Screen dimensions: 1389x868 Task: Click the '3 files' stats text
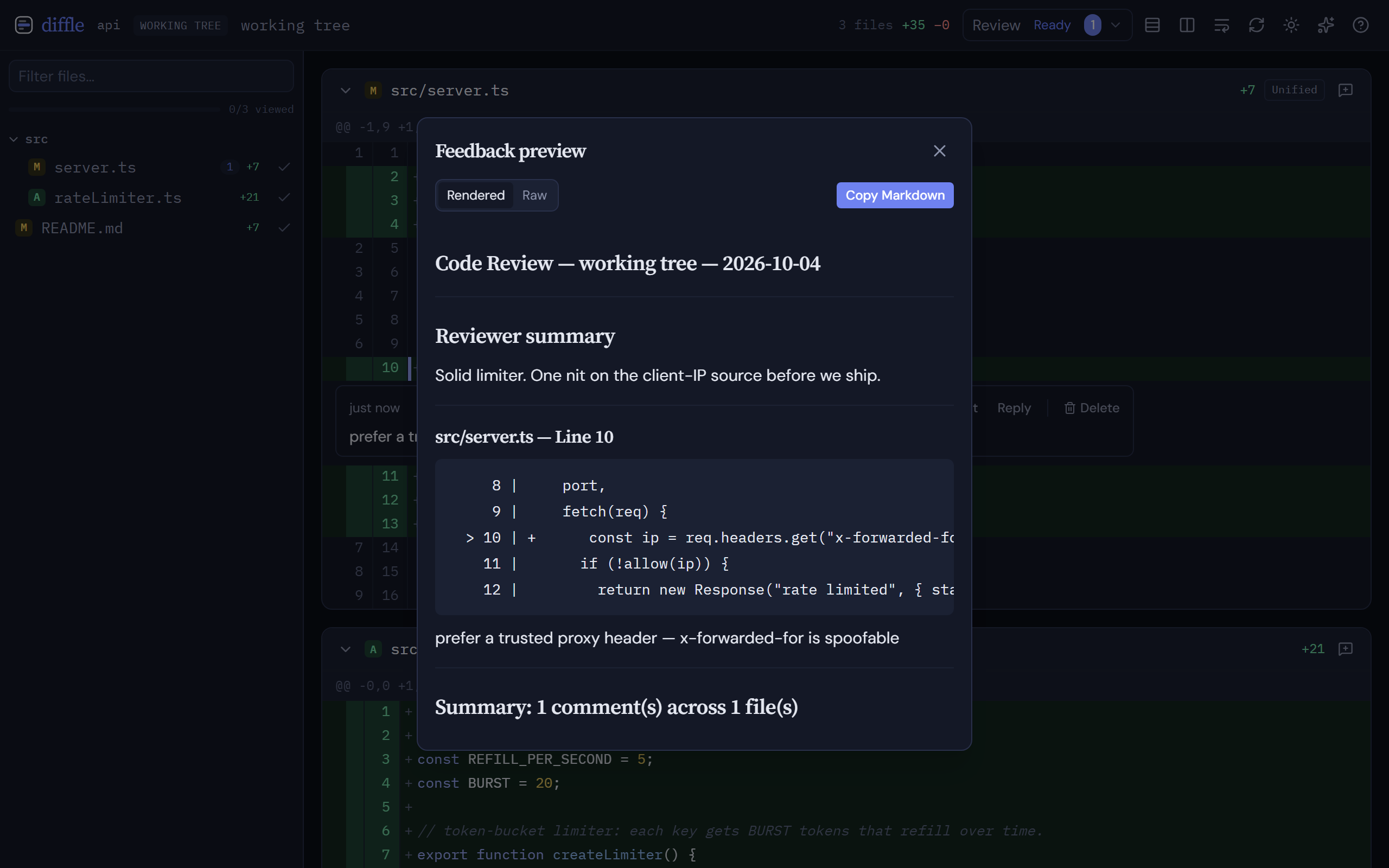click(x=865, y=25)
